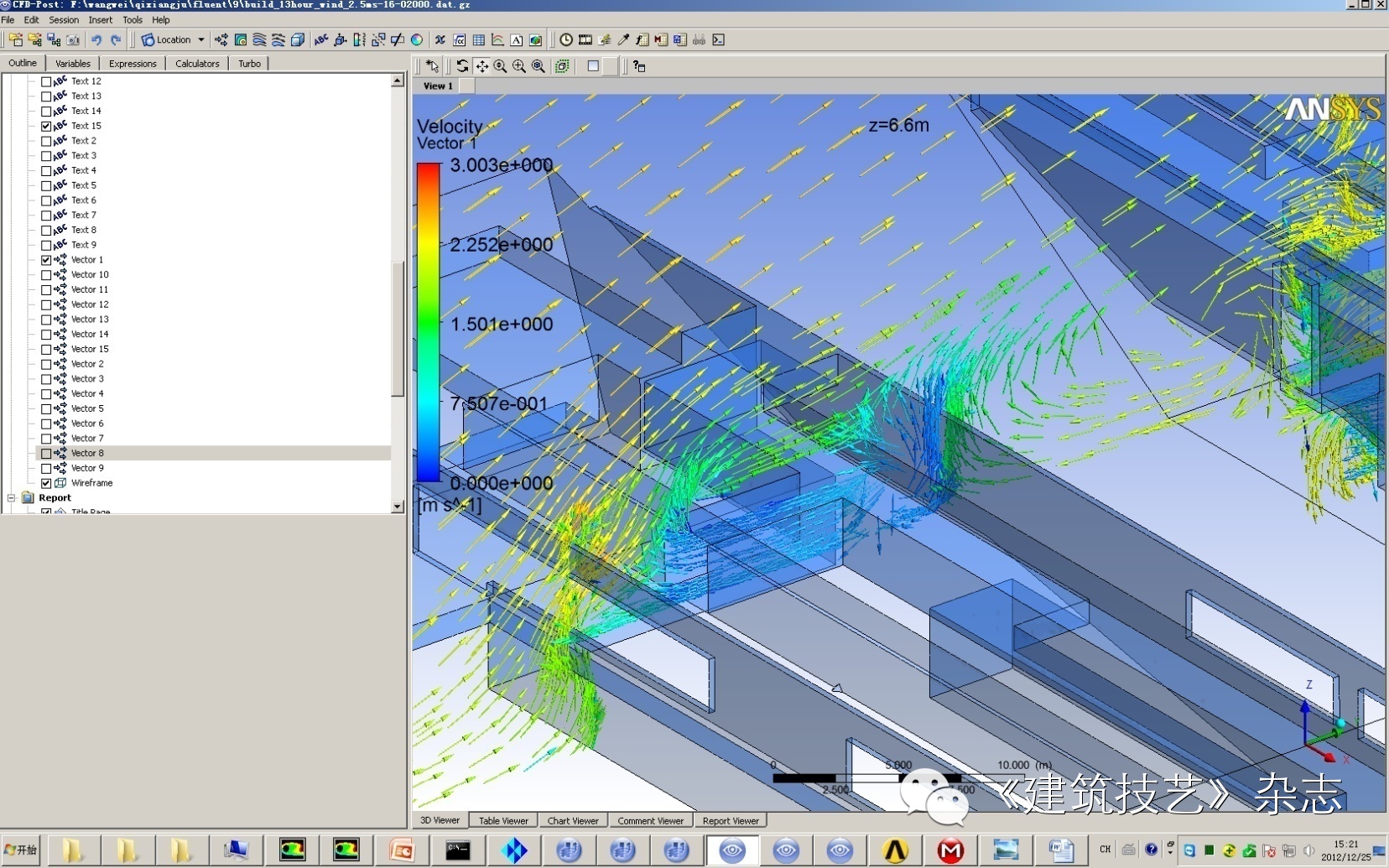Screen dimensions: 1389x868
Task: Open the Animation filmstrip icon
Action: pyautogui.click(x=585, y=39)
